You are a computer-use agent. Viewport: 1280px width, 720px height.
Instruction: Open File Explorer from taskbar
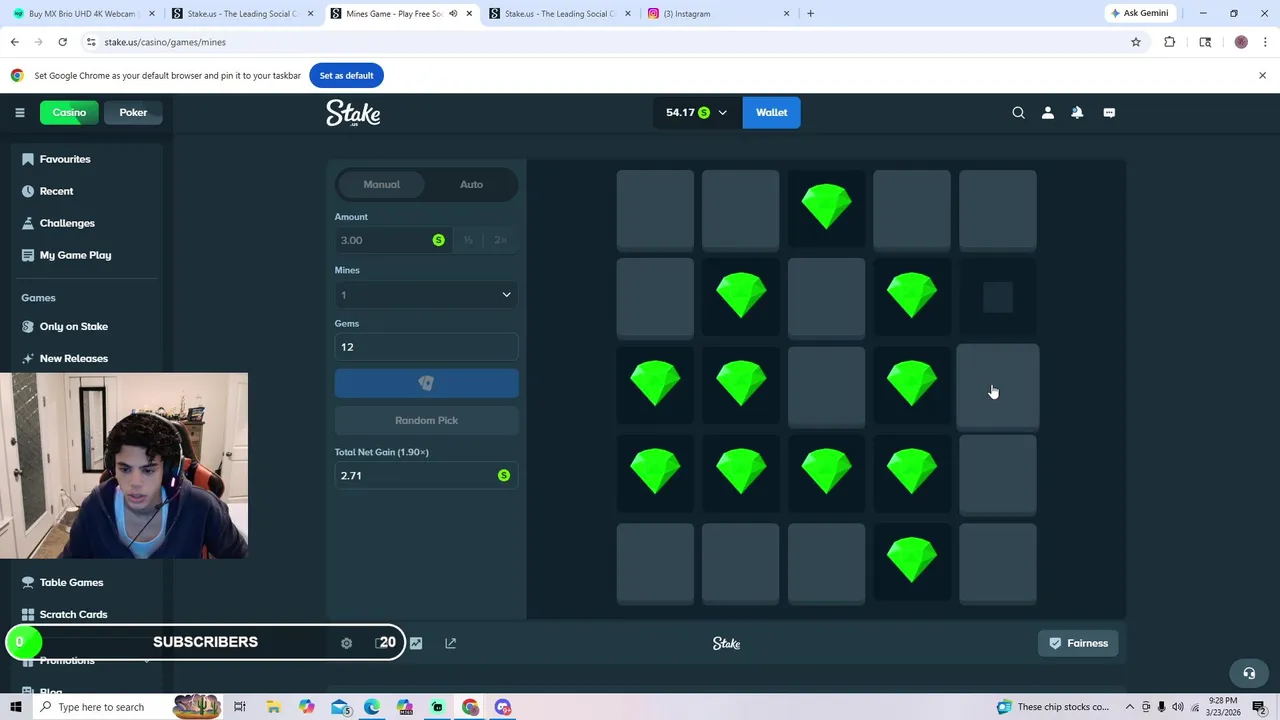pos(273,707)
